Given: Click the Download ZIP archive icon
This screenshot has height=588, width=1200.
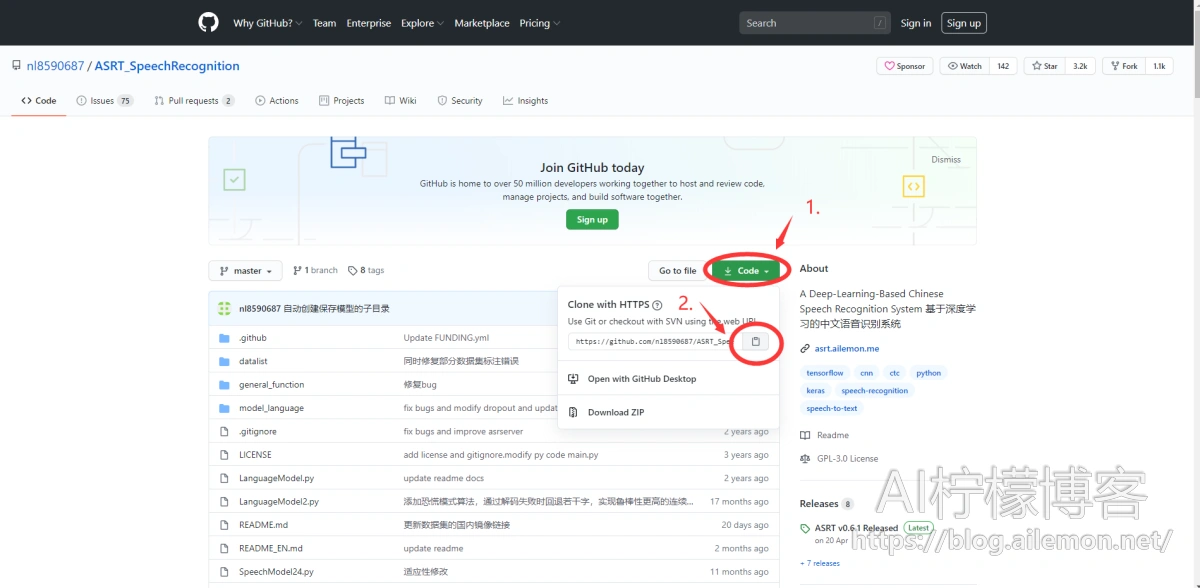Looking at the screenshot, I should coord(573,412).
